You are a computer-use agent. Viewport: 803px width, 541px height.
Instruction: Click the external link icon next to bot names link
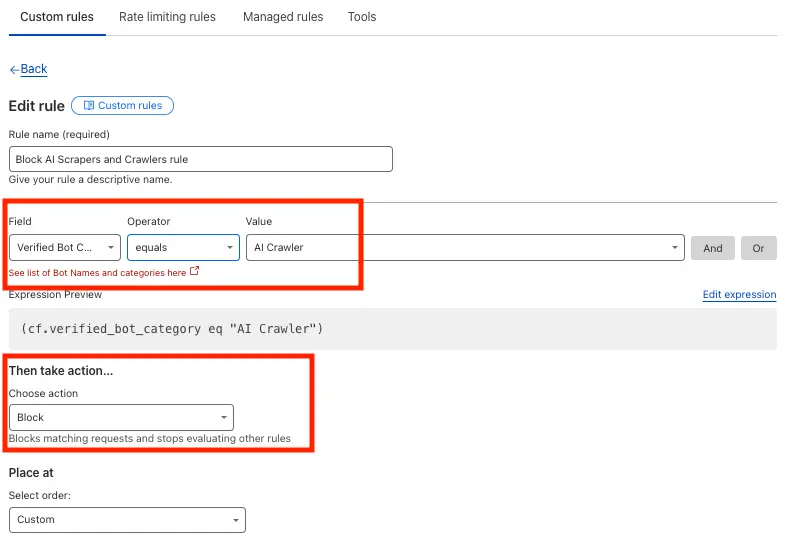coord(194,271)
